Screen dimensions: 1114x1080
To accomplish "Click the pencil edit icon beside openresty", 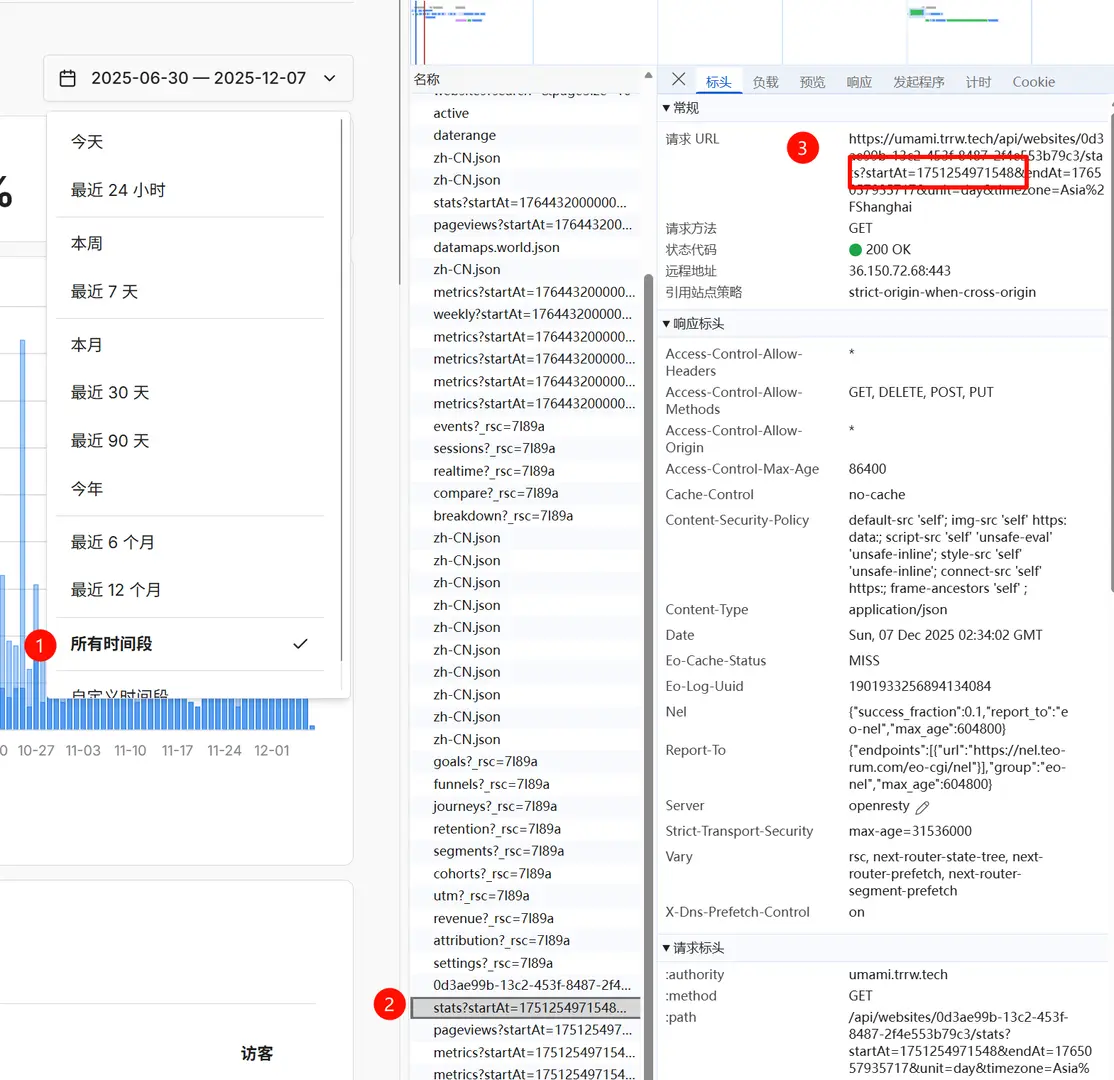I will click(922, 807).
